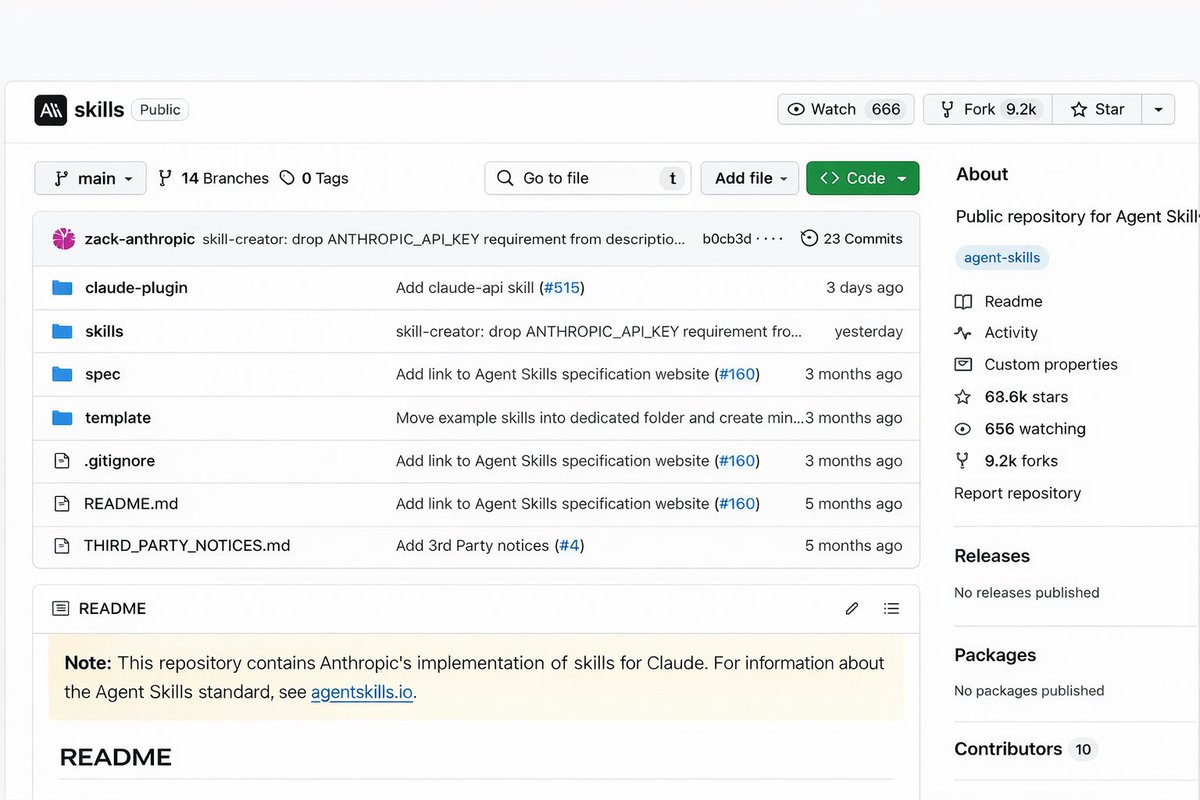Open the star lists dropdown arrow
The height and width of the screenshot is (800, 1200).
[x=1158, y=110]
